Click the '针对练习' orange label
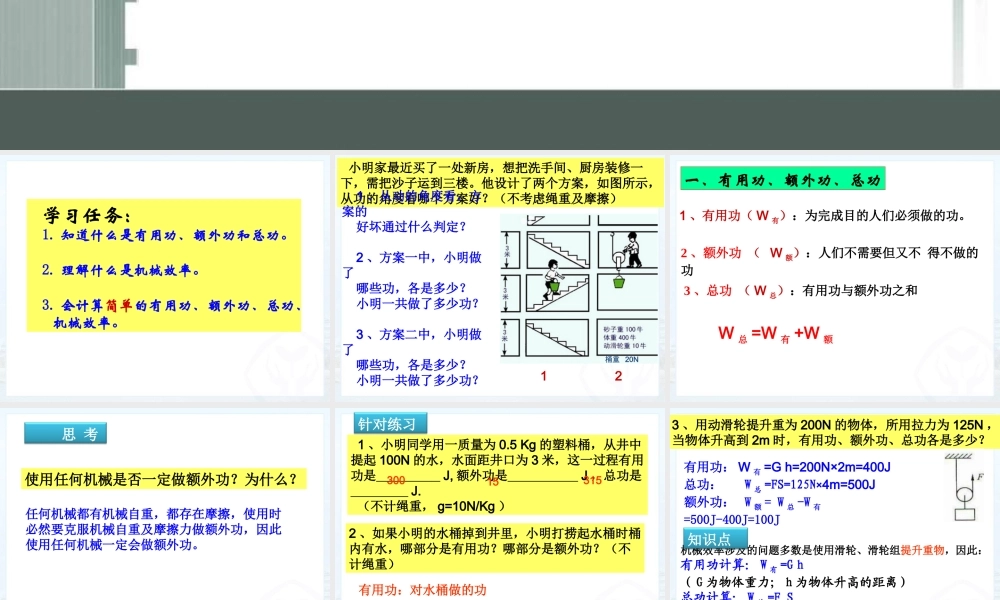 pos(389,423)
